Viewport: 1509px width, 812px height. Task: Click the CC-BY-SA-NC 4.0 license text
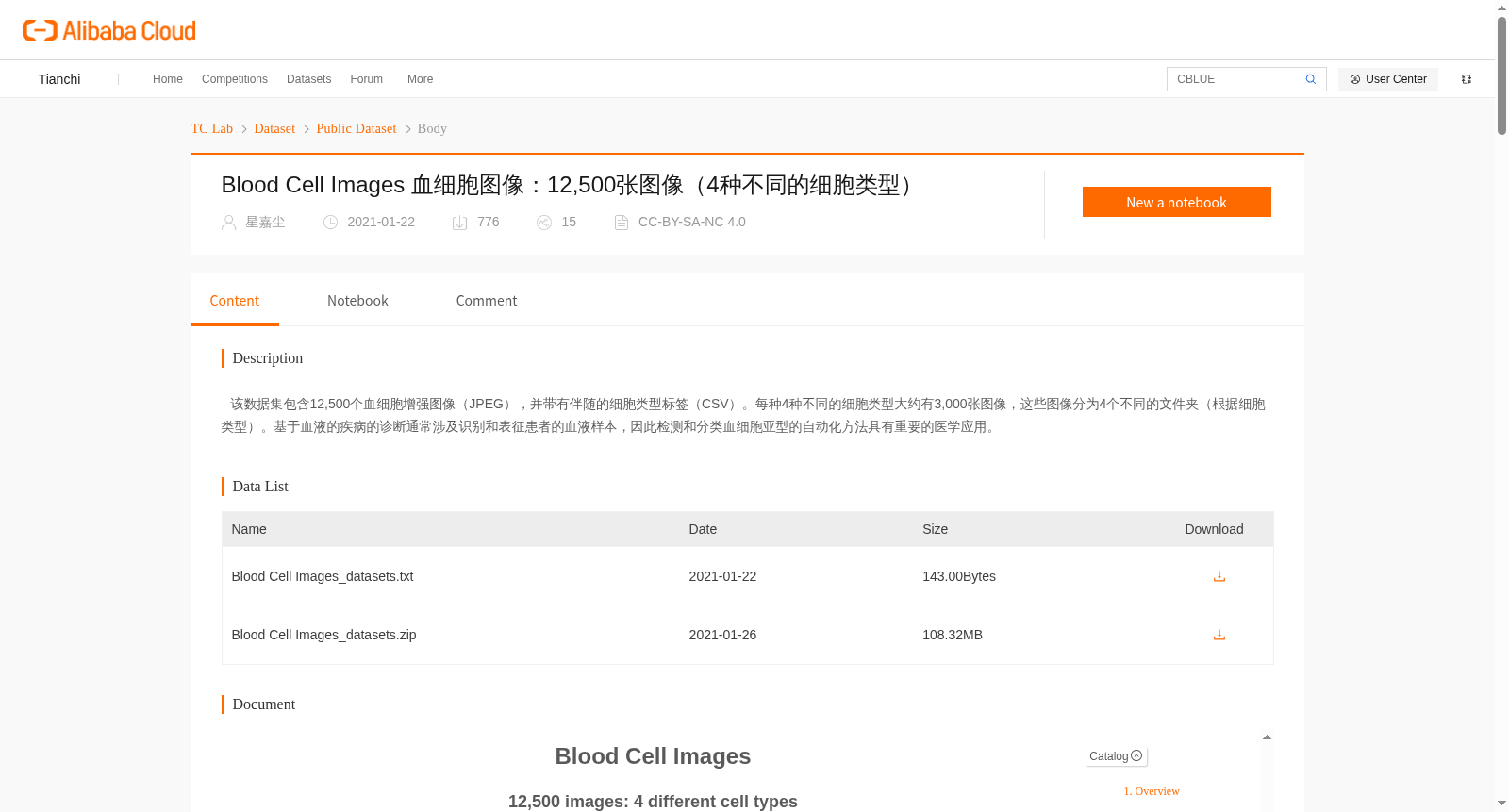pyautogui.click(x=692, y=223)
